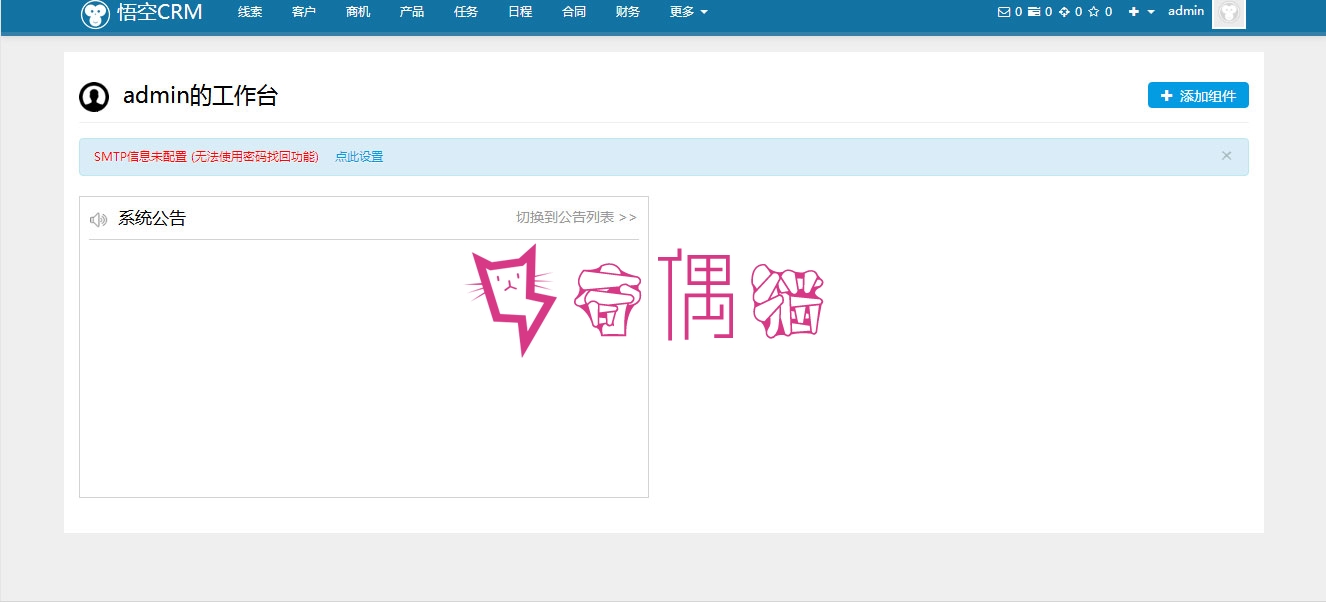Click the SMTP信息未配置 warning text

click(206, 157)
